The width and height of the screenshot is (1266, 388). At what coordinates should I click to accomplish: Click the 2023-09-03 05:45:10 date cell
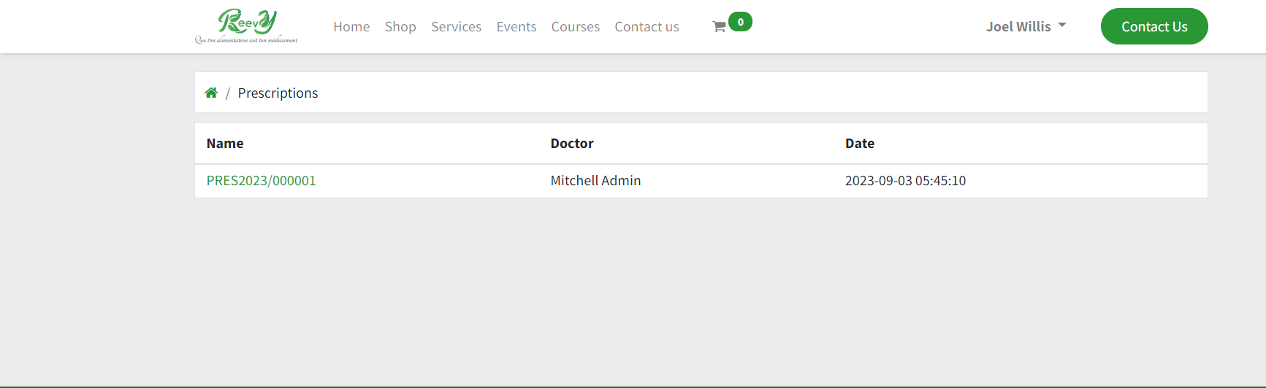point(905,181)
